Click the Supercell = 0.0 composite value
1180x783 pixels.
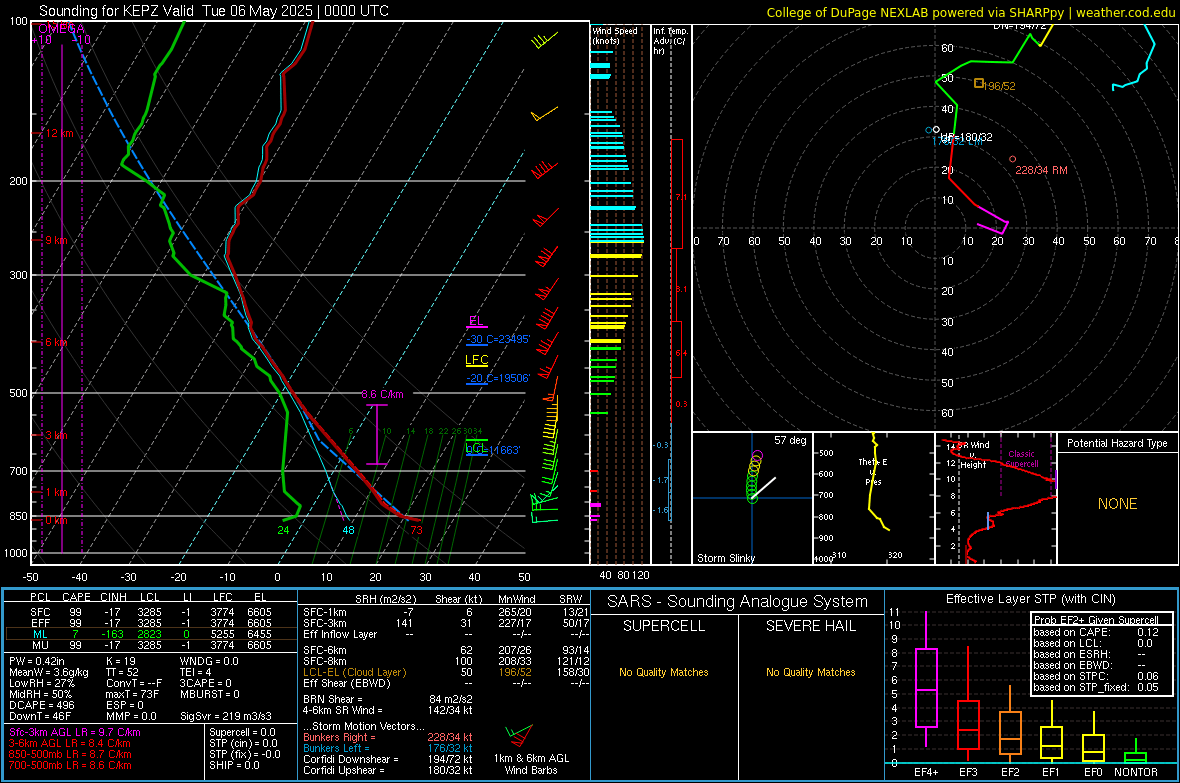242,732
